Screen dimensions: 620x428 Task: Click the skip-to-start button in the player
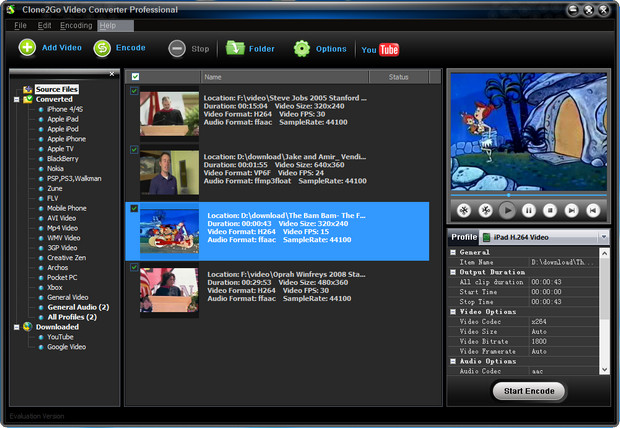(593, 210)
